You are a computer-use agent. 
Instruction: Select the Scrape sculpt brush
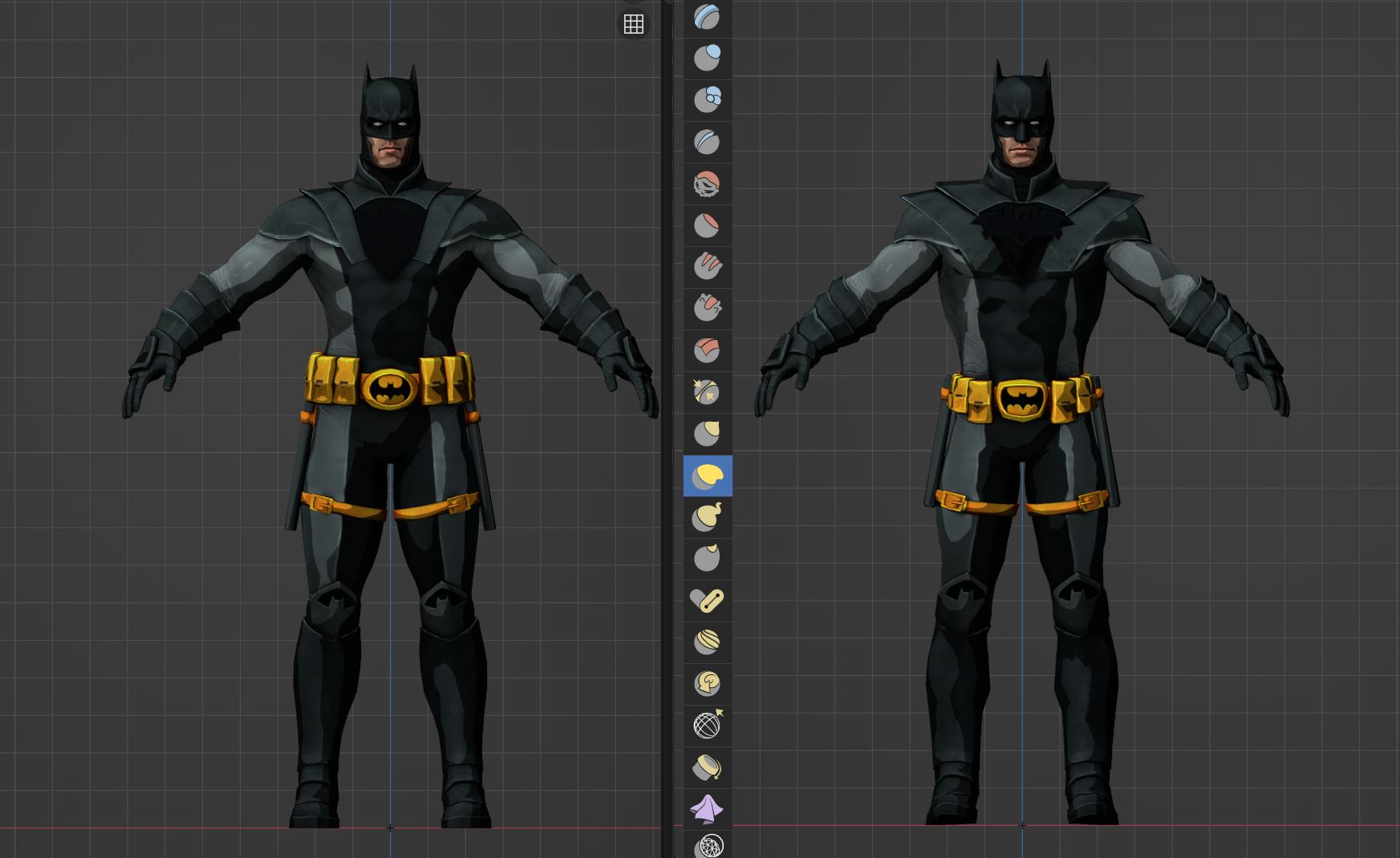pyautogui.click(x=707, y=309)
